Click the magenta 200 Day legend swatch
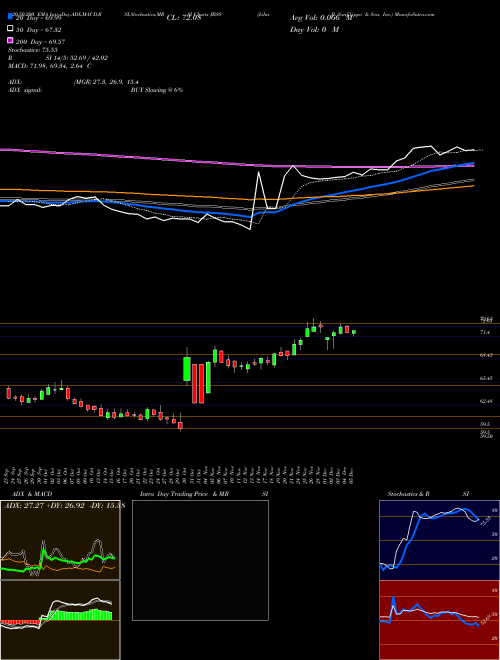 [x=10, y=40]
